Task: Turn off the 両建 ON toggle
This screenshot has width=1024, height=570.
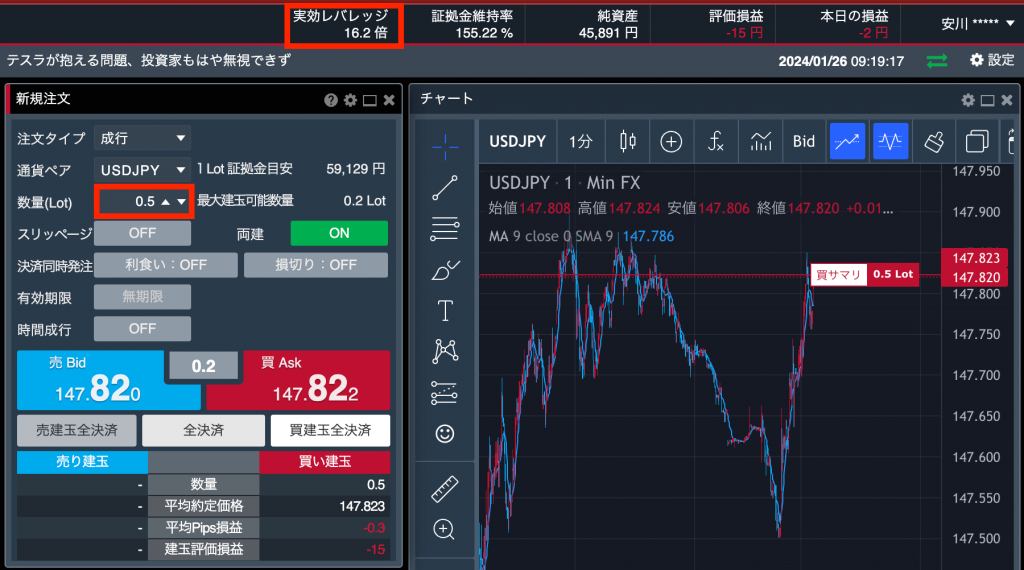Action: point(339,233)
